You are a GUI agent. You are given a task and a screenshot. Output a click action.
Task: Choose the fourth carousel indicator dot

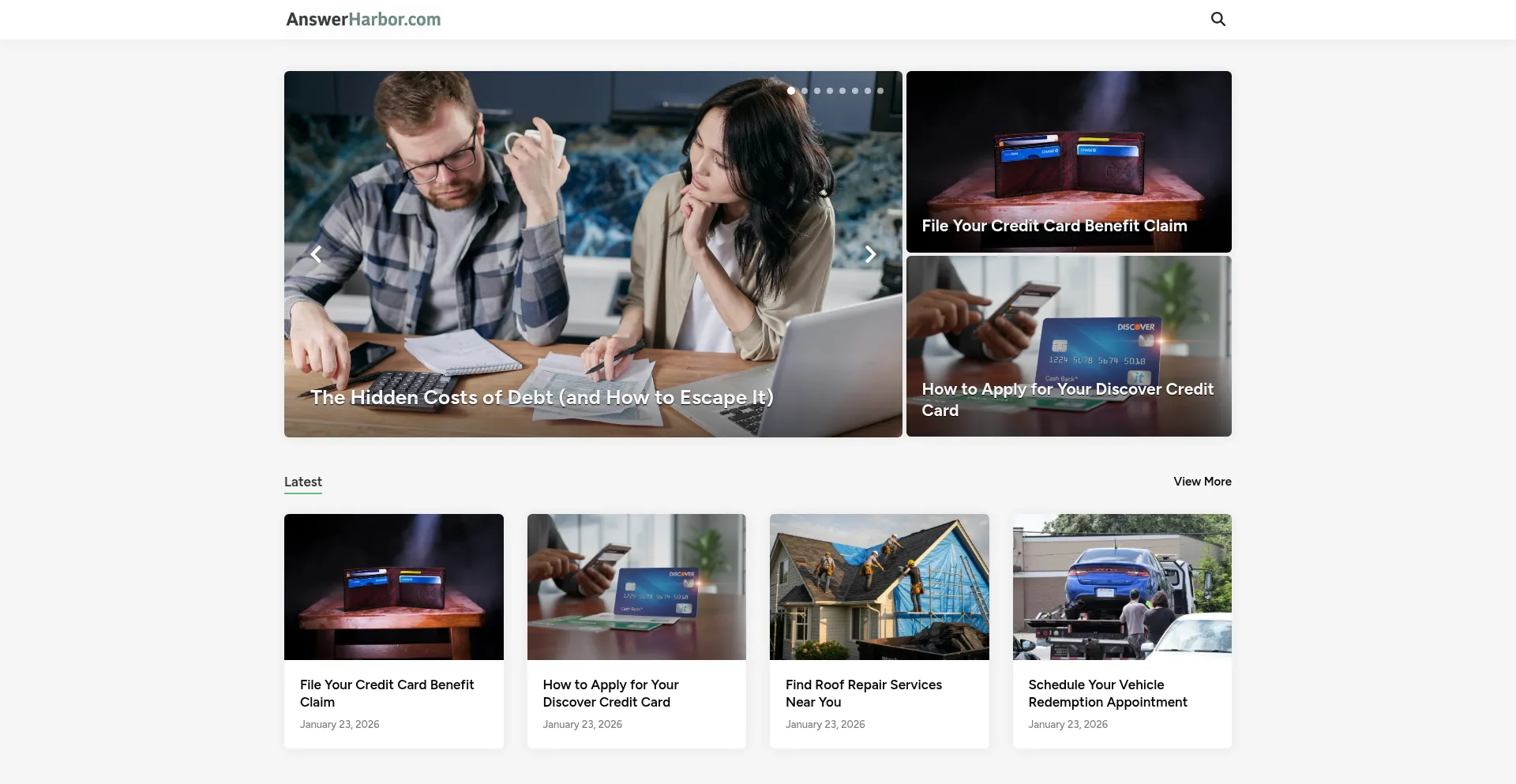tap(830, 91)
